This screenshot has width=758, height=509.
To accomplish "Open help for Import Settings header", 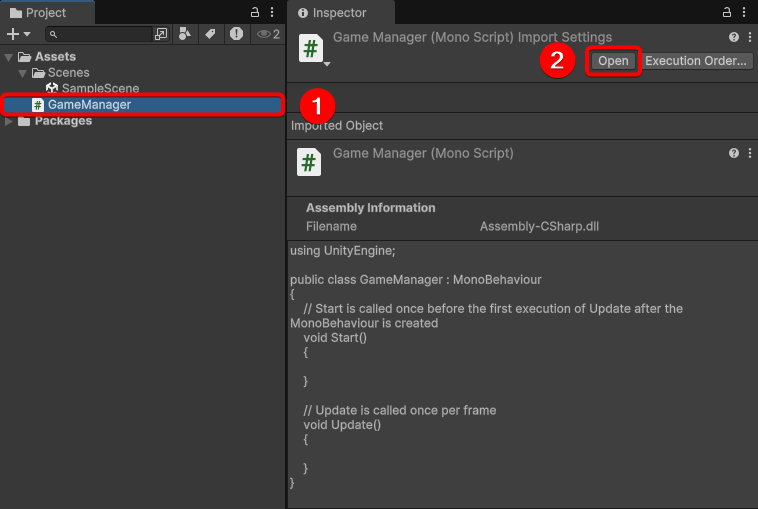I will click(x=734, y=37).
